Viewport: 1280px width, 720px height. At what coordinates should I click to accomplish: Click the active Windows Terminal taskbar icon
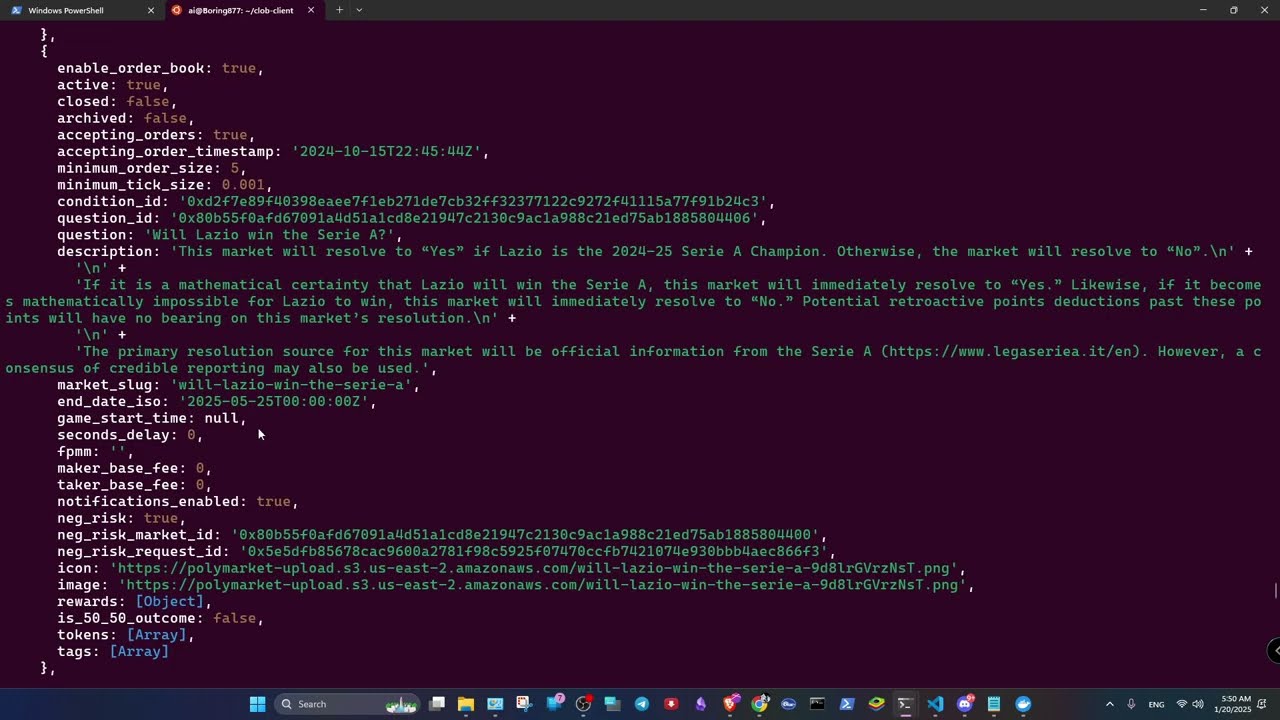click(905, 704)
